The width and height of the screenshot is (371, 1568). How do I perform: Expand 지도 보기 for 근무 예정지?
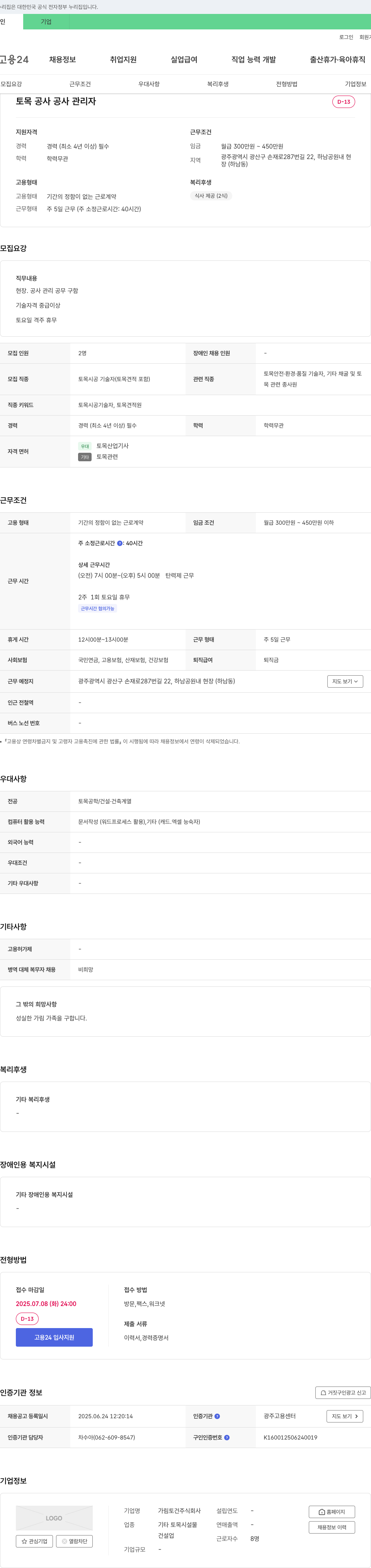345,681
